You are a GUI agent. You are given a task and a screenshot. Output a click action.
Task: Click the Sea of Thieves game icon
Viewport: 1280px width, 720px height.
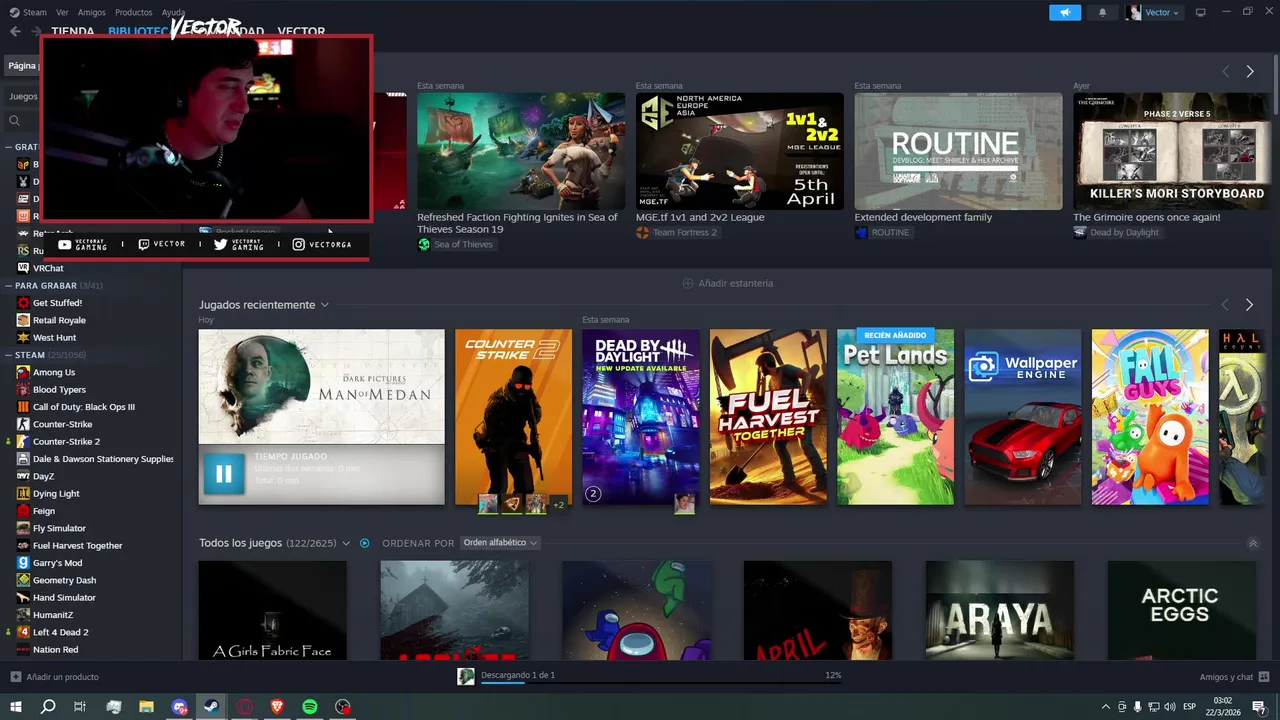(x=424, y=244)
